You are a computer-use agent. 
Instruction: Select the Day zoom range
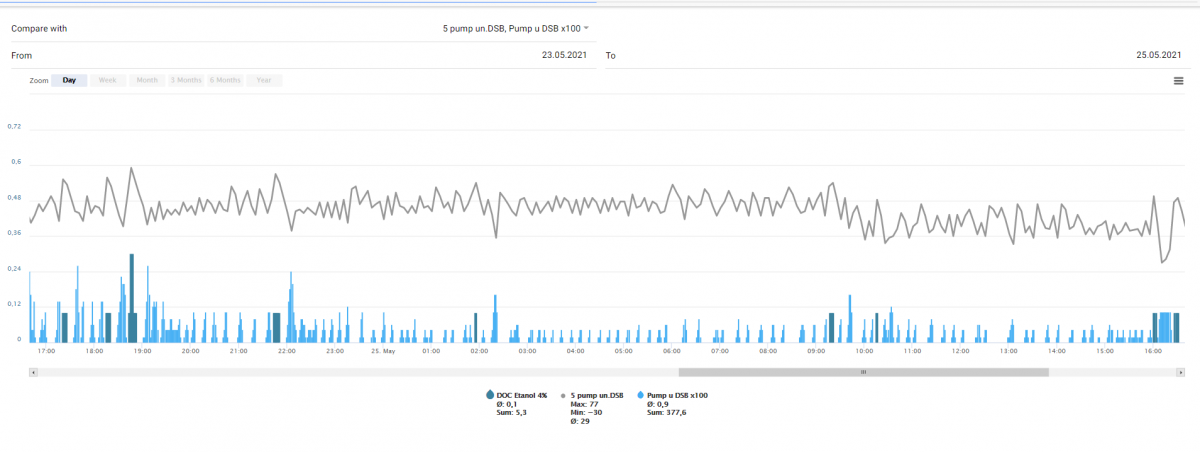tap(69, 80)
